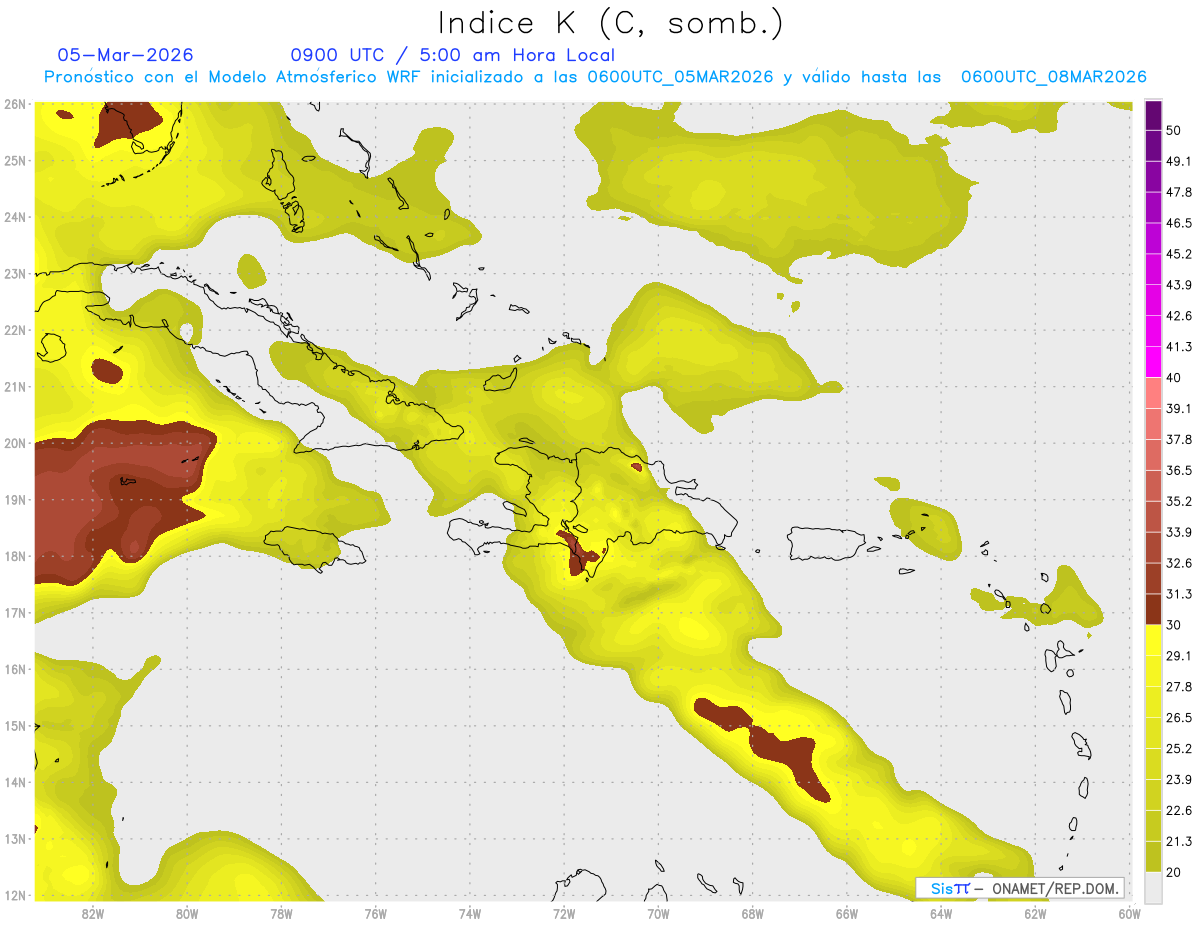Screen dimensions: 1200x927
Task: Click the colorbar value '45.2'
Action: coord(1179,254)
